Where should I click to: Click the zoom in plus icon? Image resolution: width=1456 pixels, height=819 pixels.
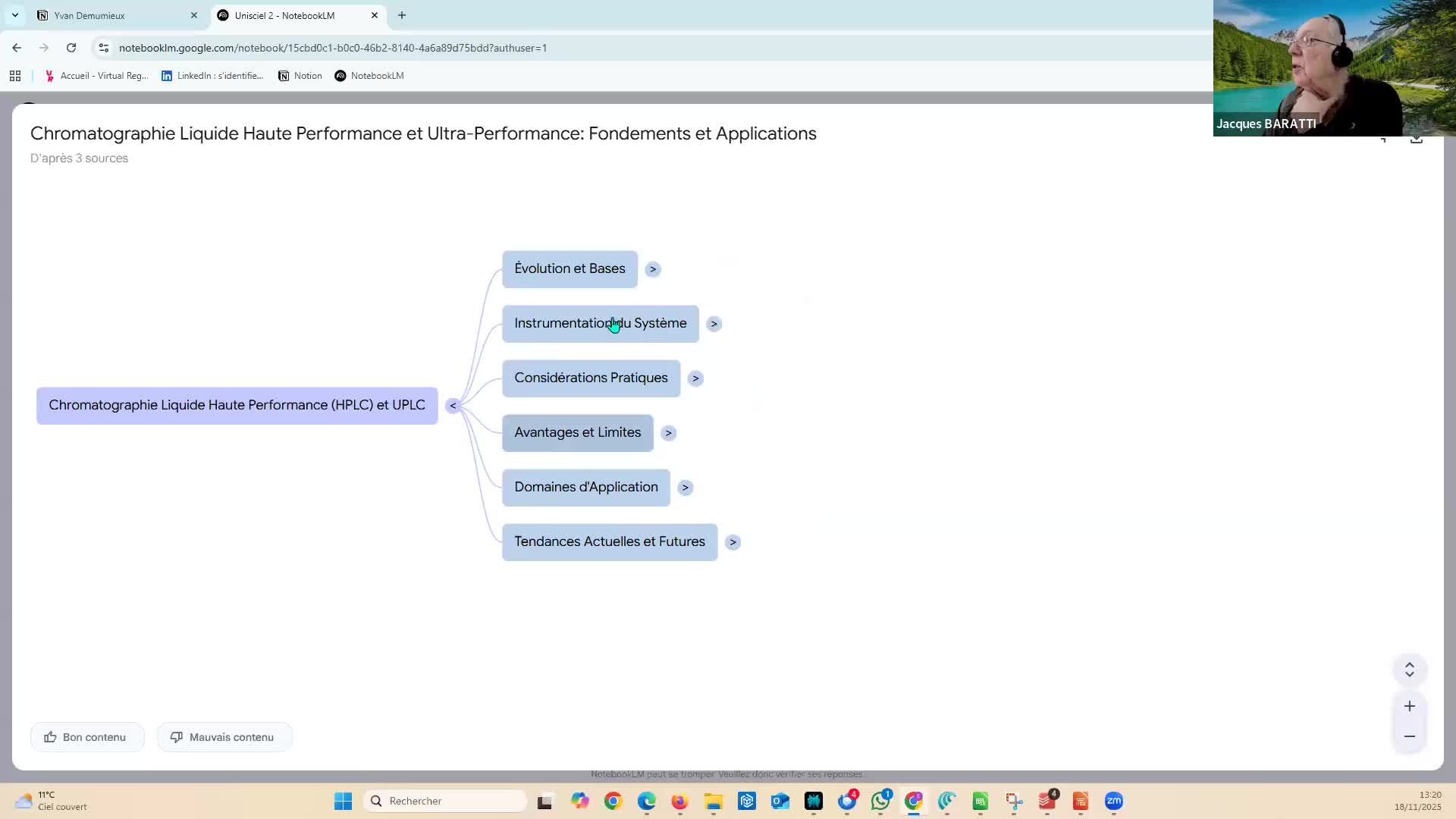coord(1409,706)
